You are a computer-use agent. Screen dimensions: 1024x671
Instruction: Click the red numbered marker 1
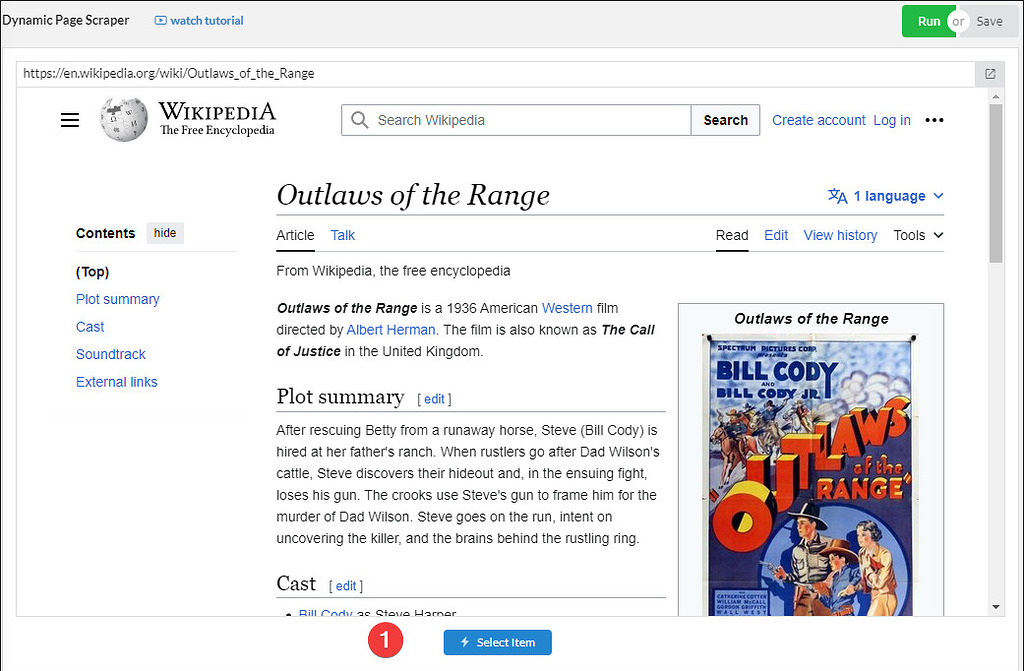(x=386, y=640)
